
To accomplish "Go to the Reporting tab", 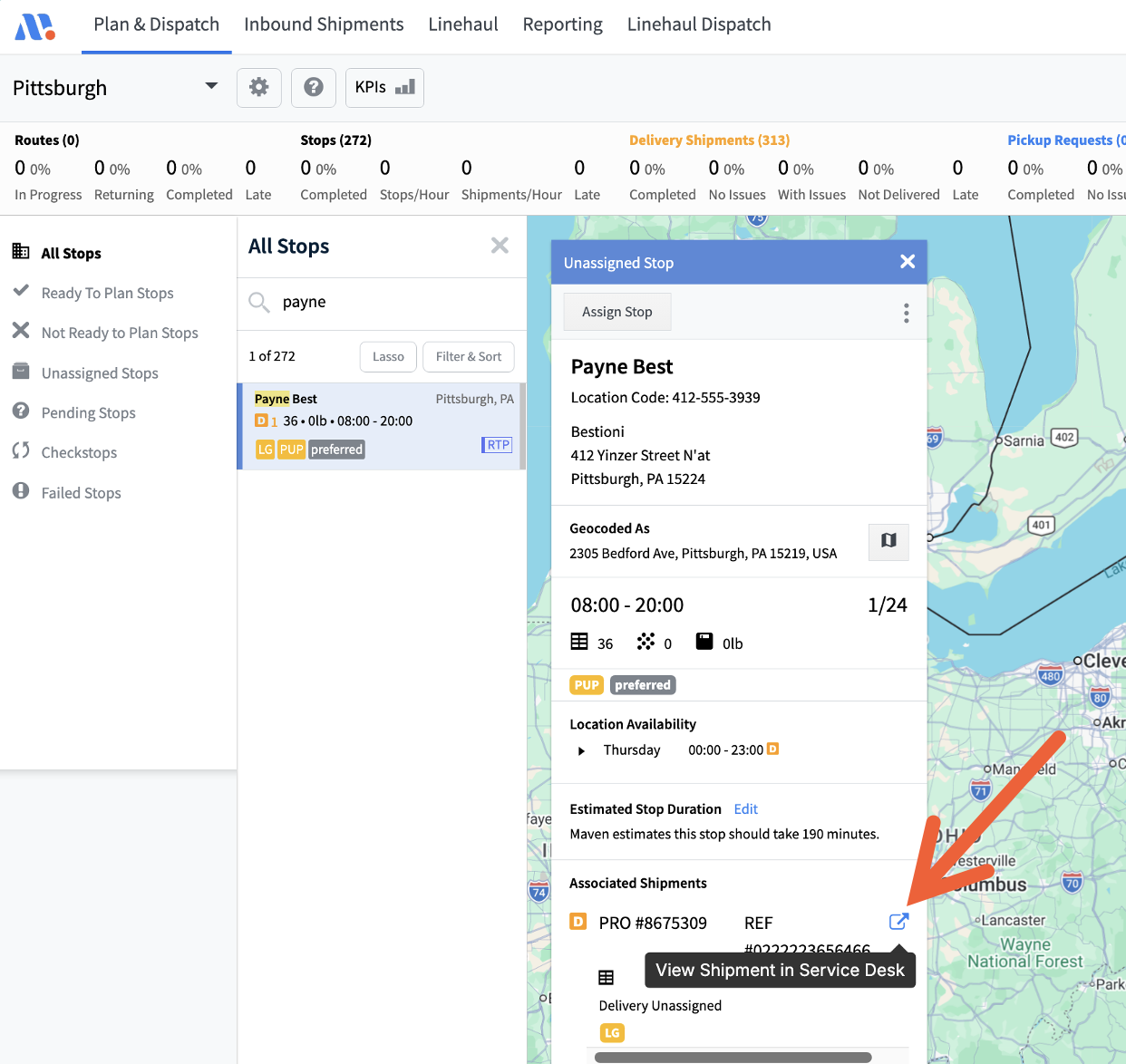I will click(x=562, y=24).
